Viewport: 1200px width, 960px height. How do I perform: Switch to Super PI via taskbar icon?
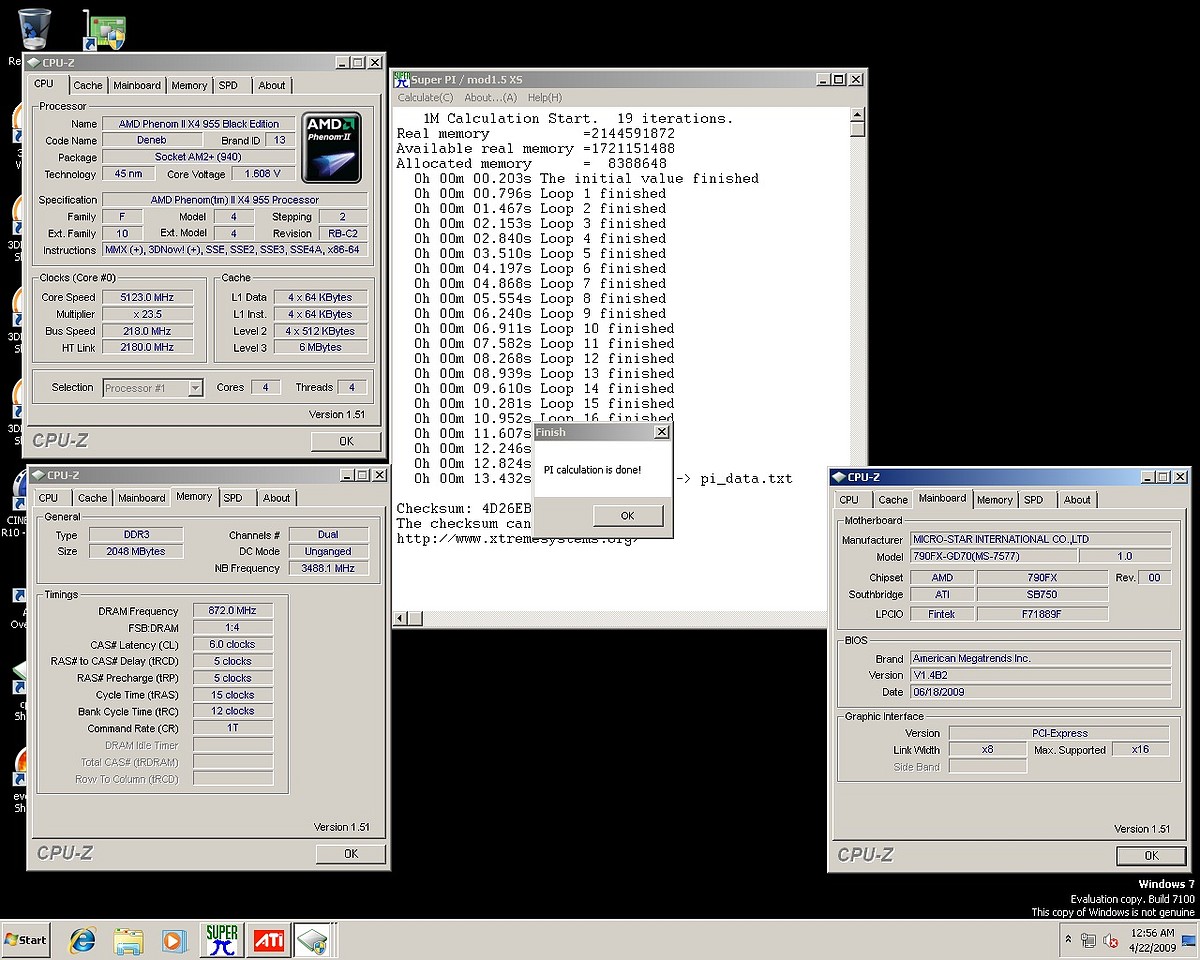coord(221,940)
